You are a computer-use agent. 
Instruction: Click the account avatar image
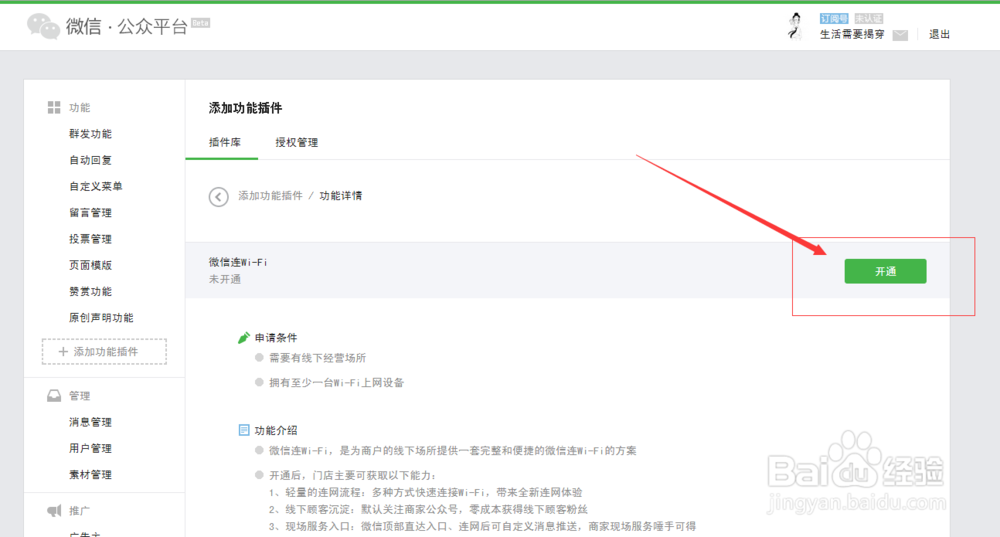pos(795,26)
